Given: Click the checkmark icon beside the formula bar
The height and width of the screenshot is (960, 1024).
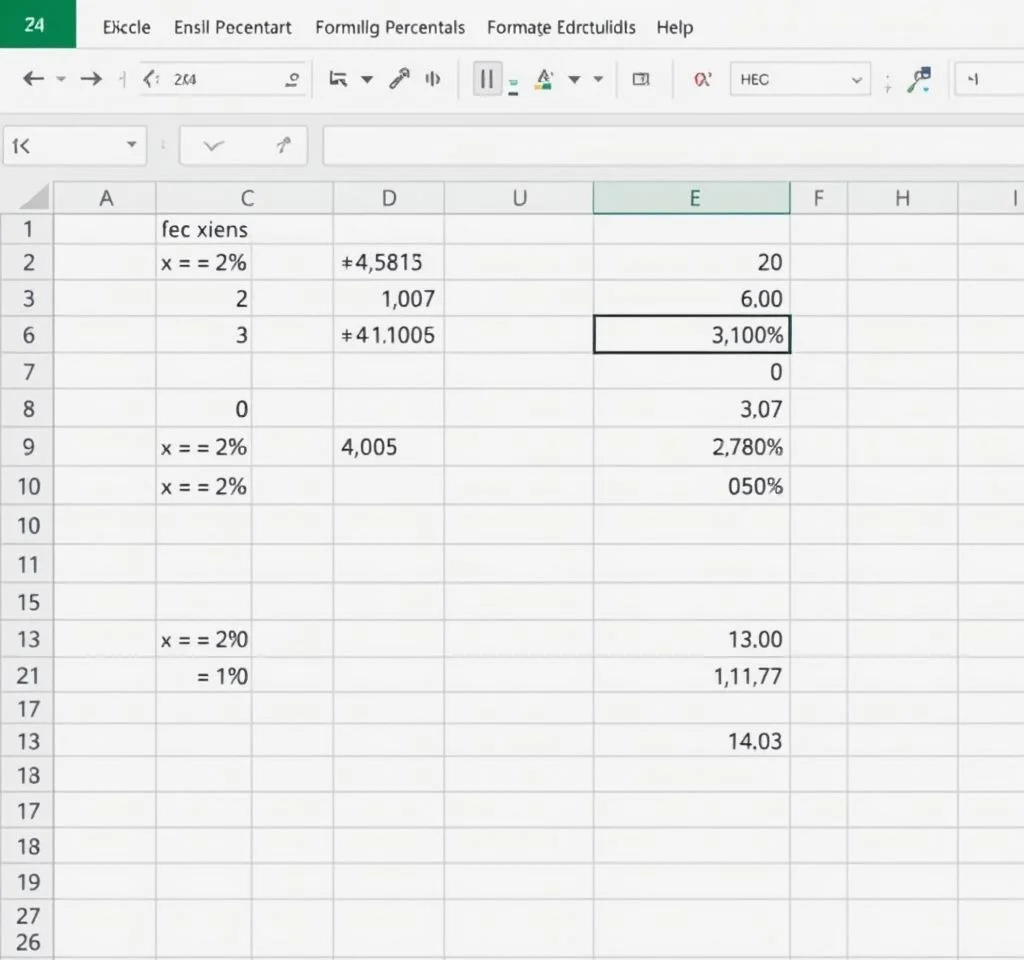Looking at the screenshot, I should 213,146.
